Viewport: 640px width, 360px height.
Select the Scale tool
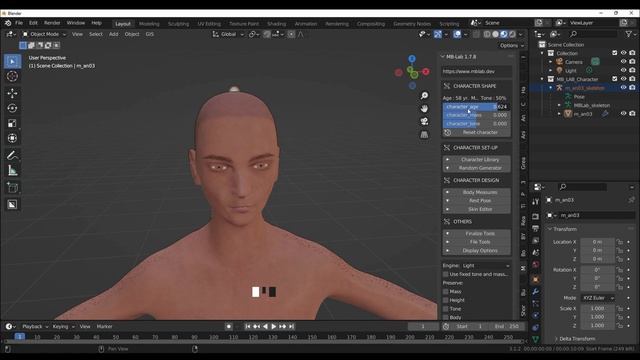tap(12, 123)
